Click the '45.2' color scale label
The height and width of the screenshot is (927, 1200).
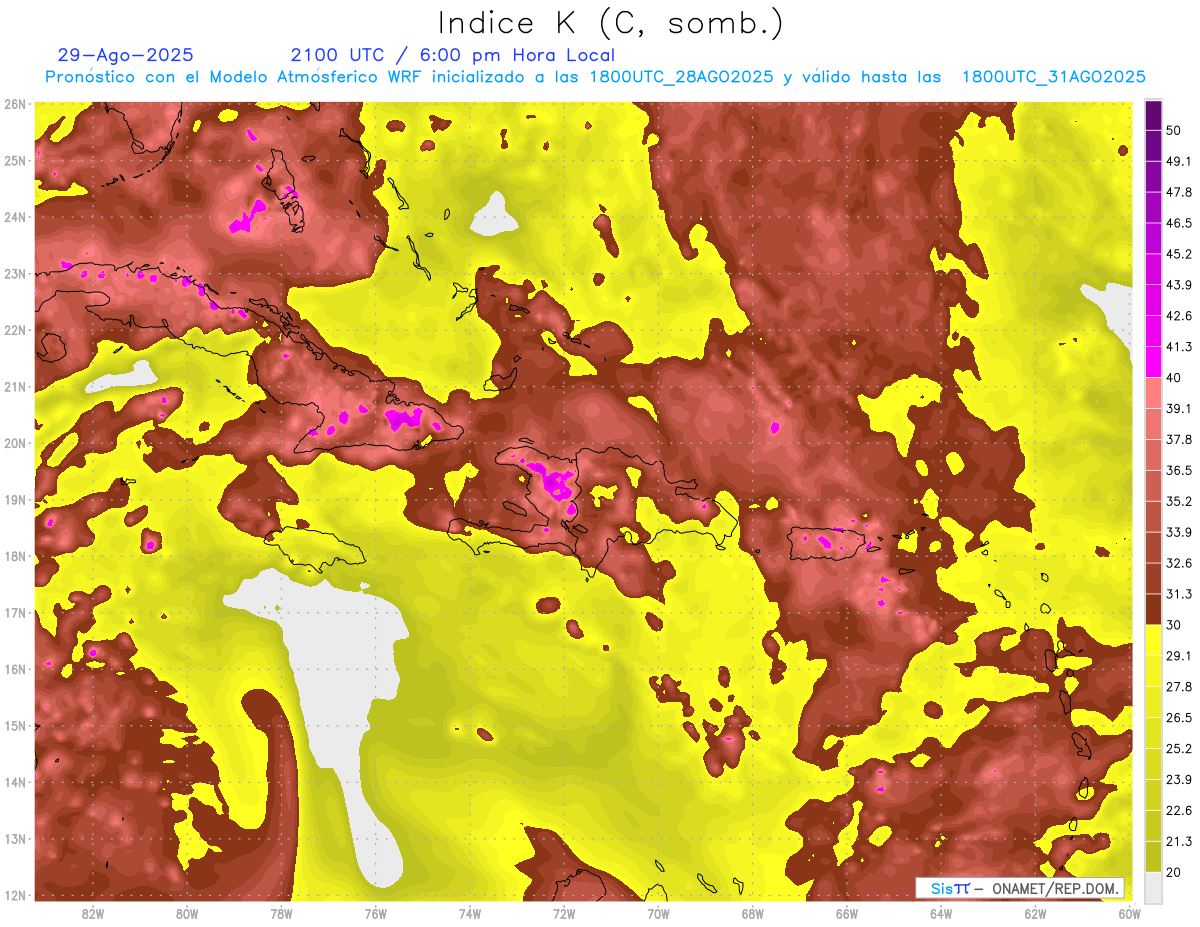click(1179, 254)
